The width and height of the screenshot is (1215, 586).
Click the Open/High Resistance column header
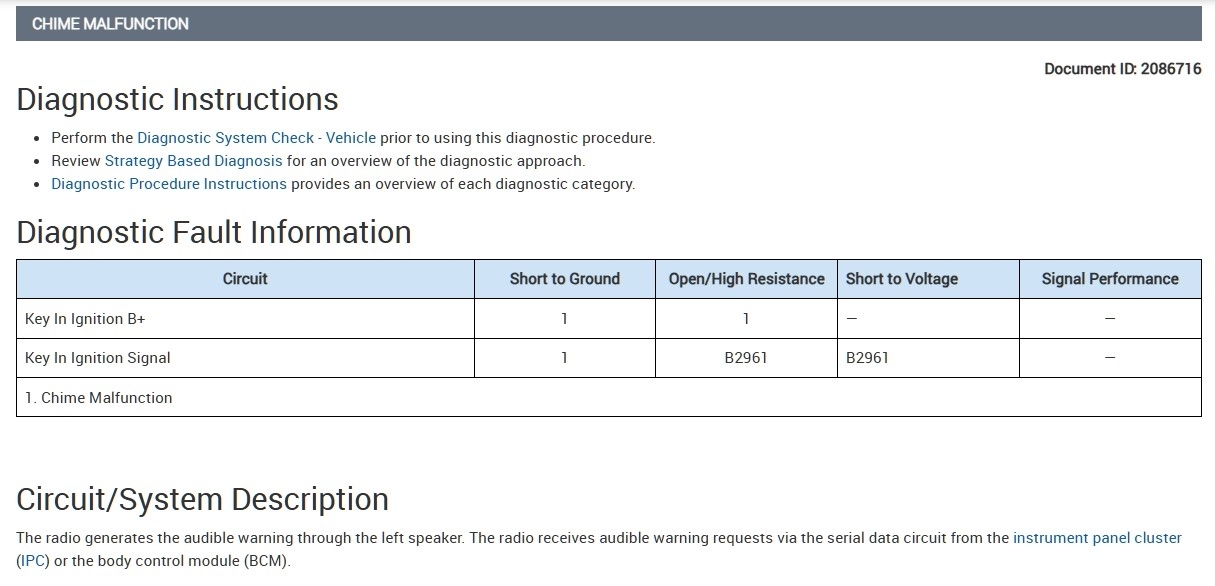coord(746,279)
